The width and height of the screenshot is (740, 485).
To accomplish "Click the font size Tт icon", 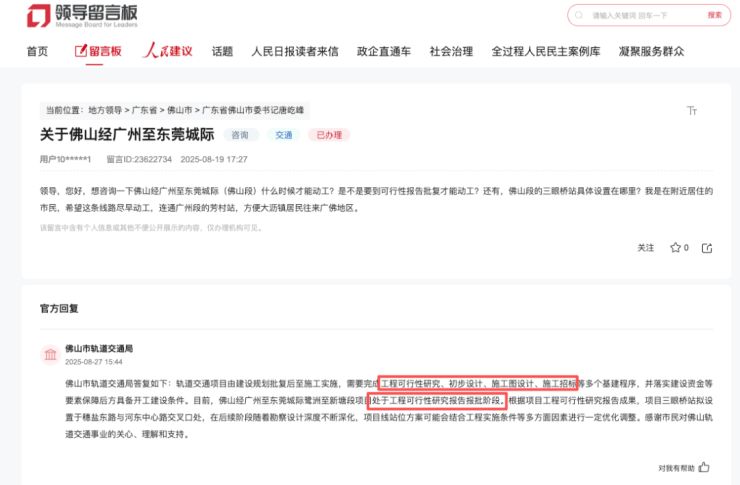I will point(692,110).
